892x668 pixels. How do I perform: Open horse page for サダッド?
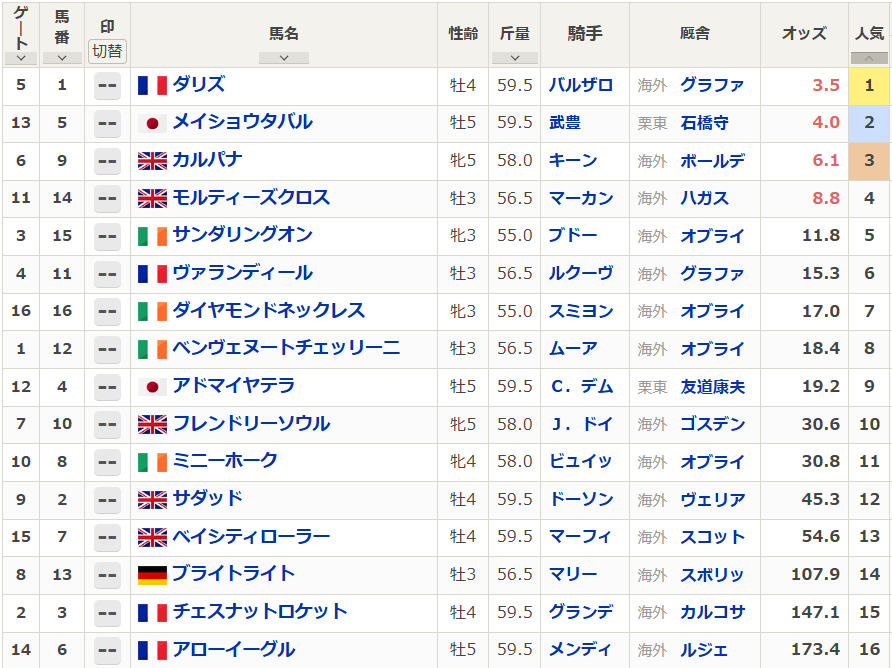point(207,499)
